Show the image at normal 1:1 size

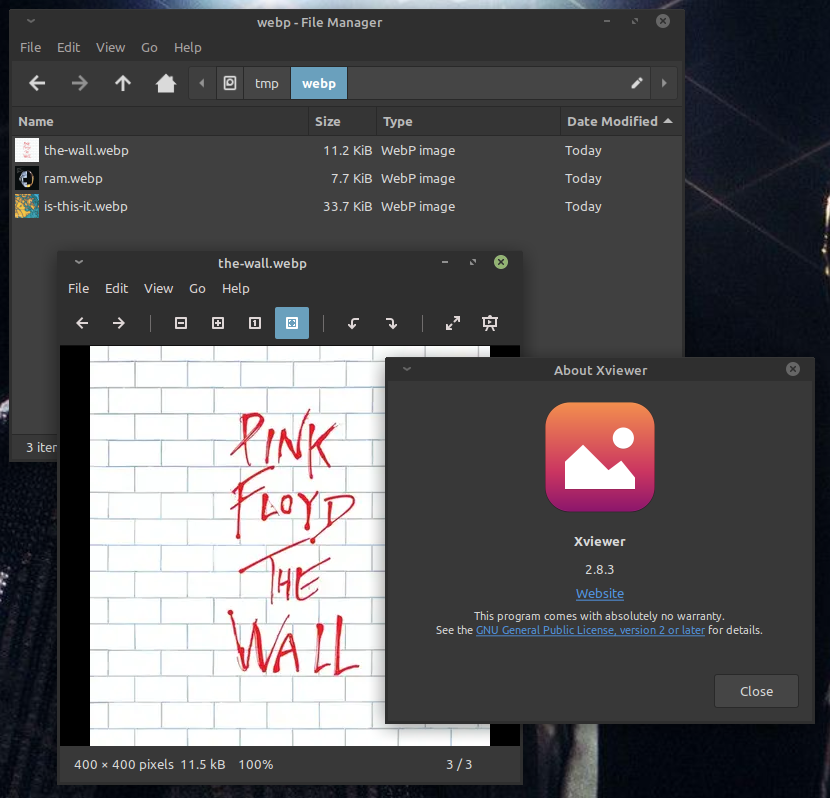(x=254, y=323)
